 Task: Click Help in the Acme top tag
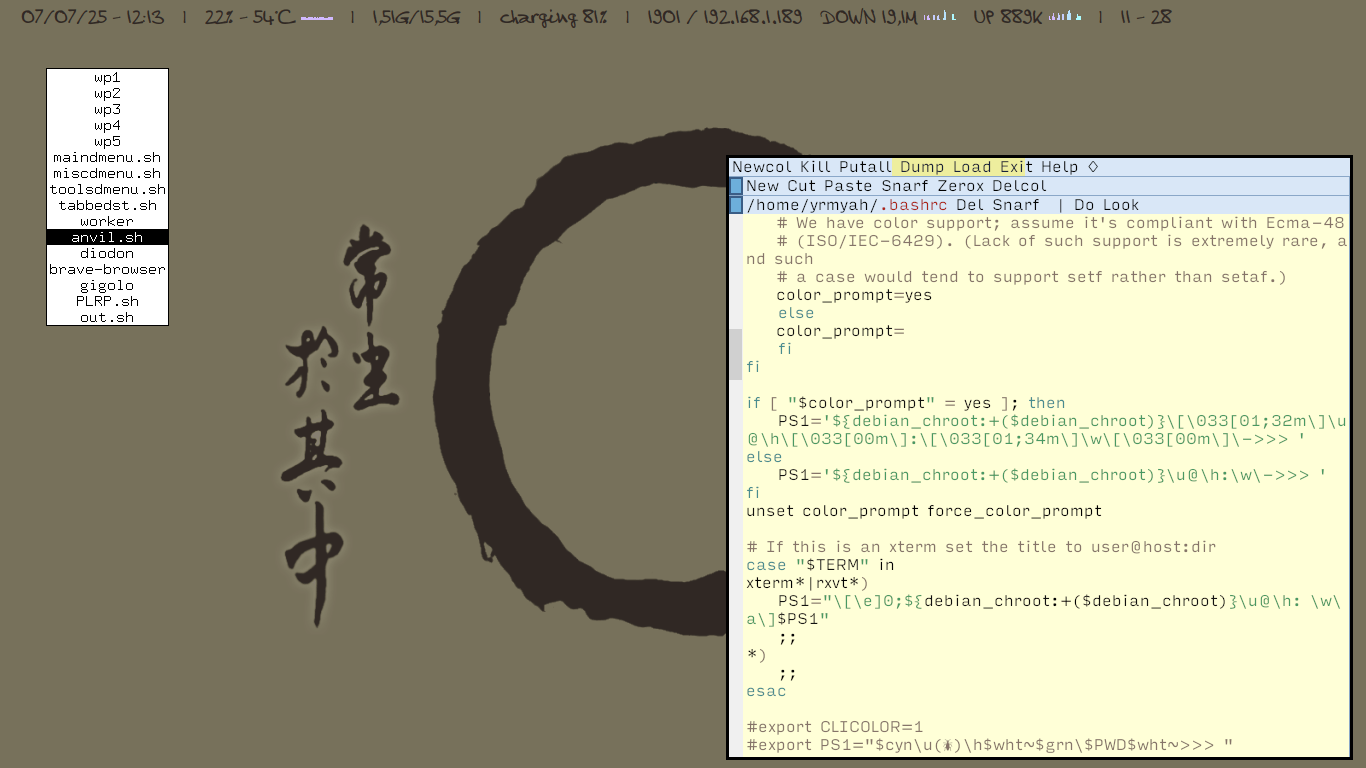(x=1059, y=167)
